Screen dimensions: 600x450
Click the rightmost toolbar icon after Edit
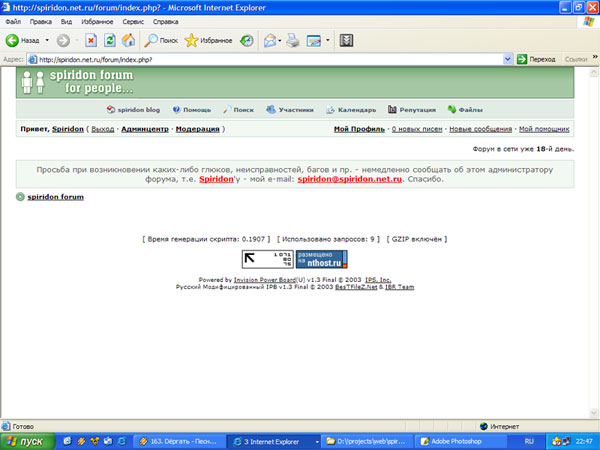(346, 40)
